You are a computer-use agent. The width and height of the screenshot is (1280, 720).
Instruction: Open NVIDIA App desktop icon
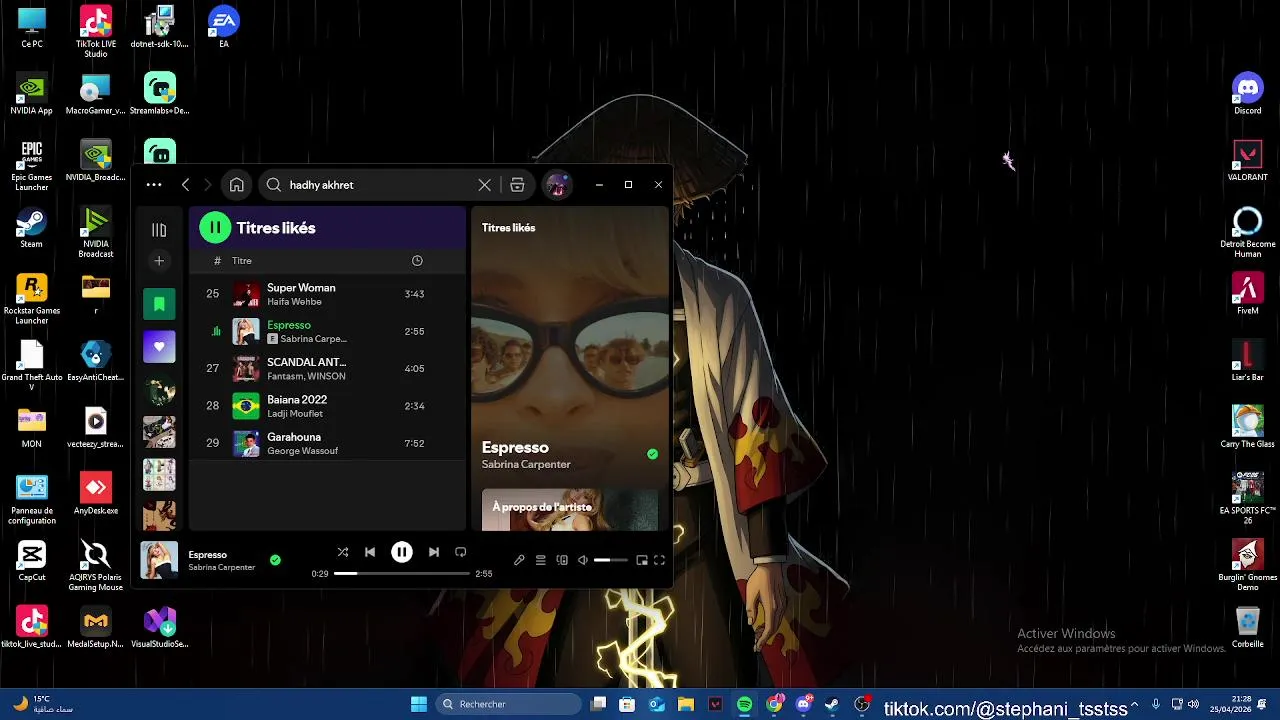32,94
